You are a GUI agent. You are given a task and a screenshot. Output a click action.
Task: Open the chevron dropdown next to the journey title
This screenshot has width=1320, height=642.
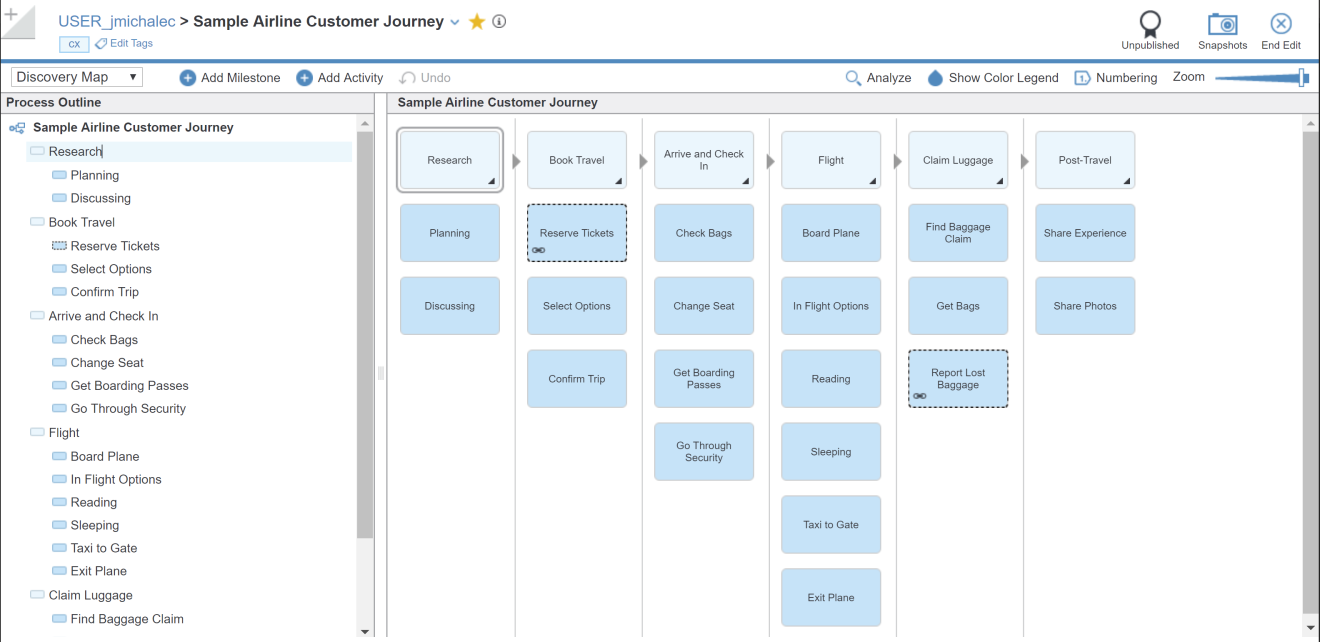pos(457,21)
